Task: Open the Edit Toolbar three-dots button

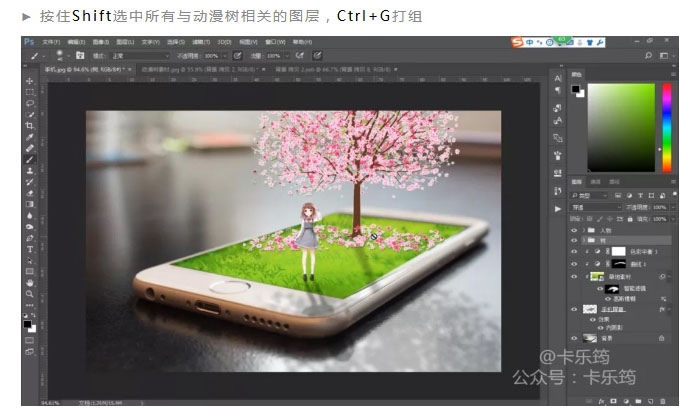Action: [x=30, y=305]
